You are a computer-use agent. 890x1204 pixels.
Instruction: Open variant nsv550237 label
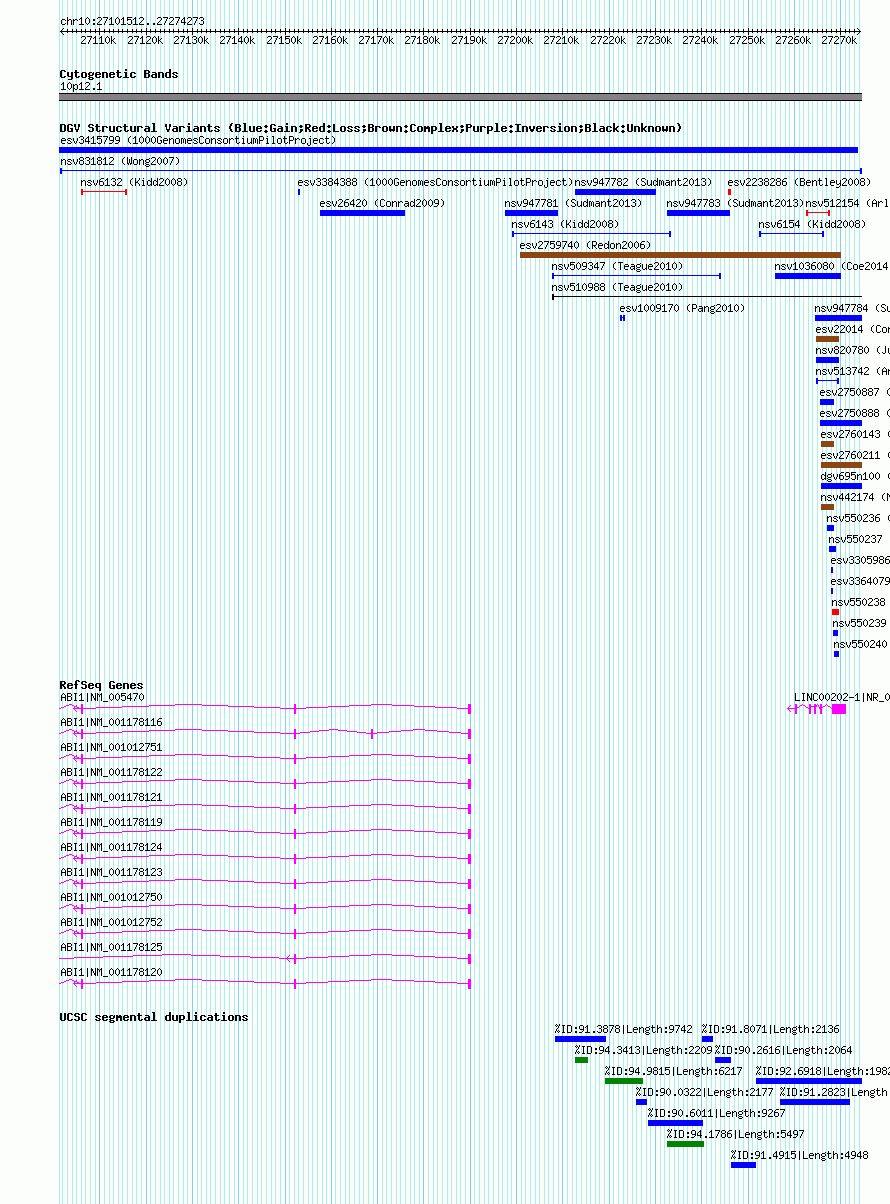tap(856, 539)
